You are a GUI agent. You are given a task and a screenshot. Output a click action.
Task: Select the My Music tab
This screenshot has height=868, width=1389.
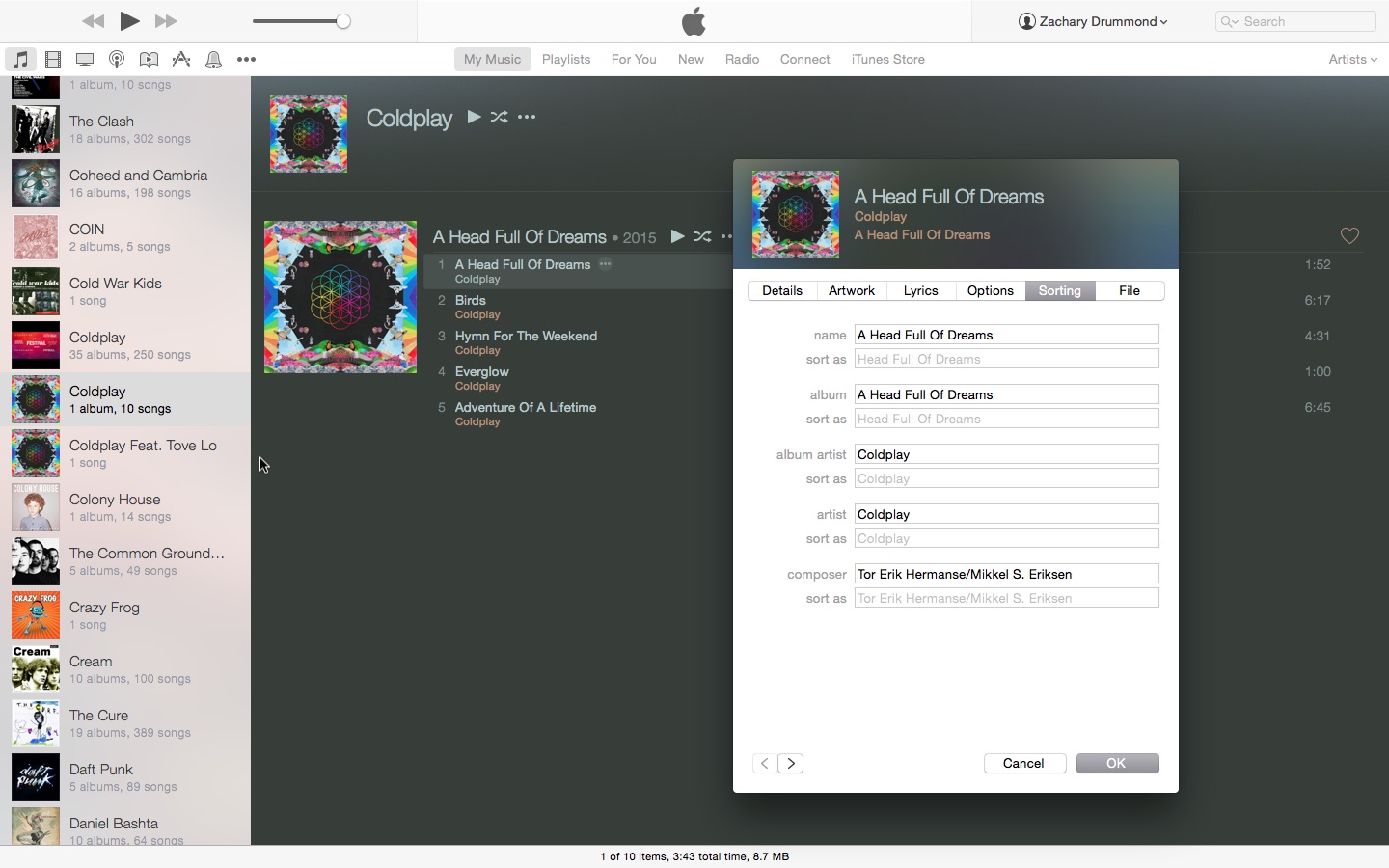(x=492, y=59)
